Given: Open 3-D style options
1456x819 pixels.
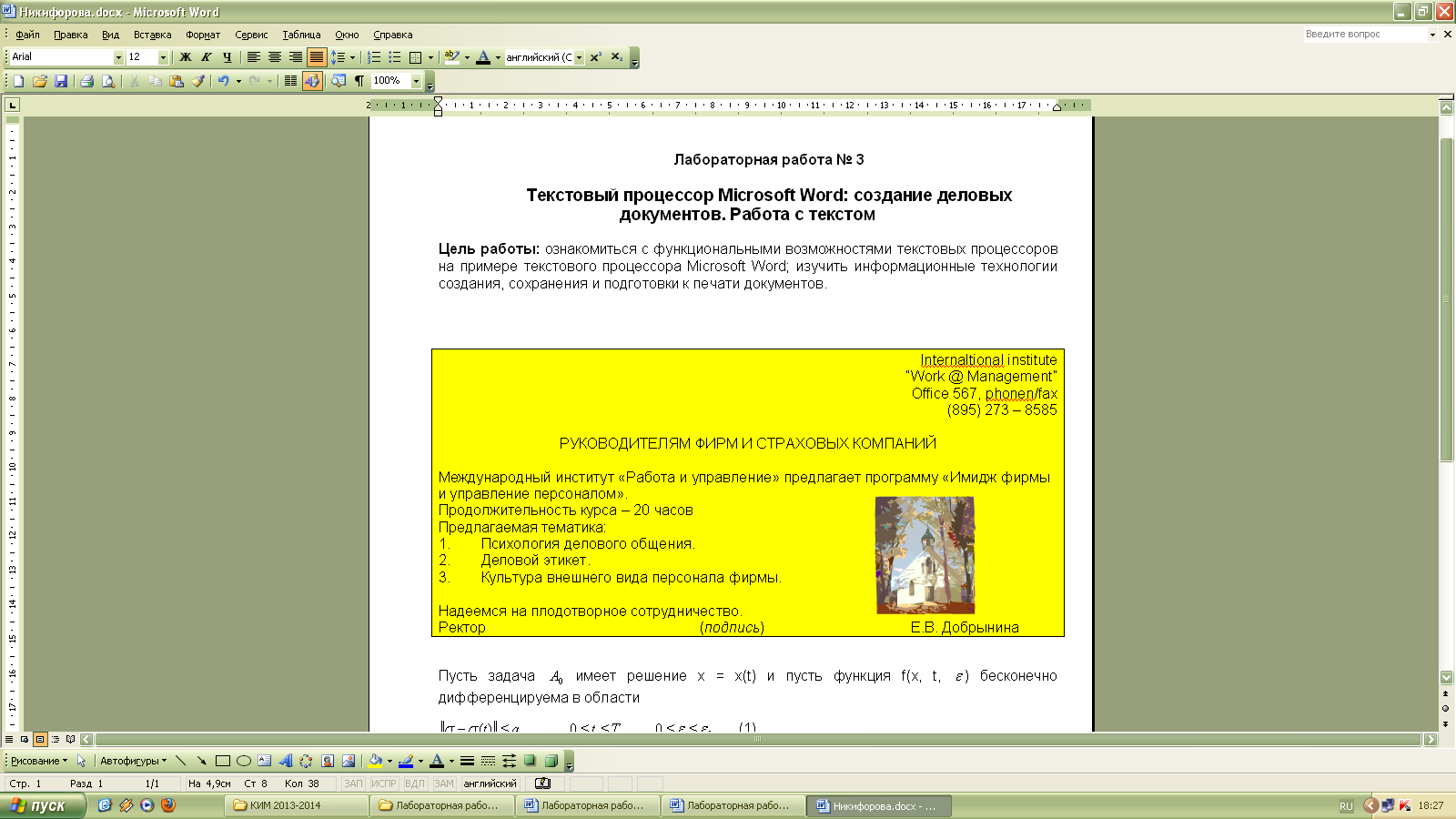Looking at the screenshot, I should point(551,761).
